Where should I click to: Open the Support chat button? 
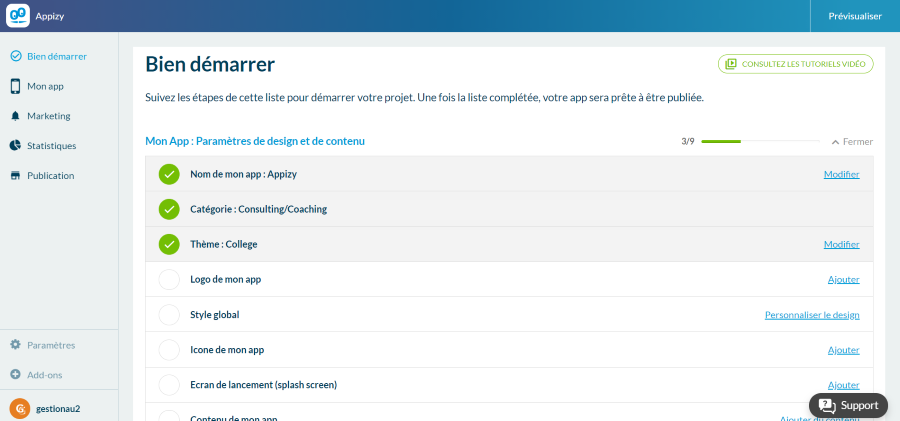848,405
